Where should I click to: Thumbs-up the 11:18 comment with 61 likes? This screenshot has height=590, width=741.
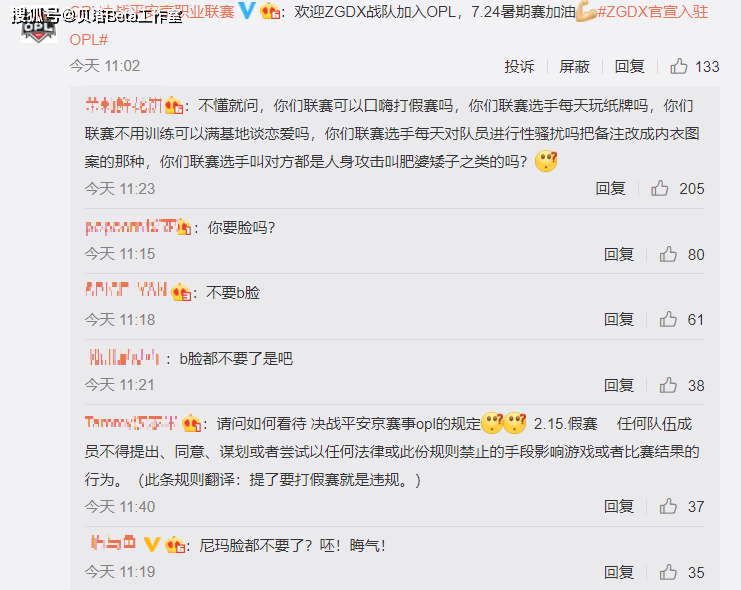(668, 320)
